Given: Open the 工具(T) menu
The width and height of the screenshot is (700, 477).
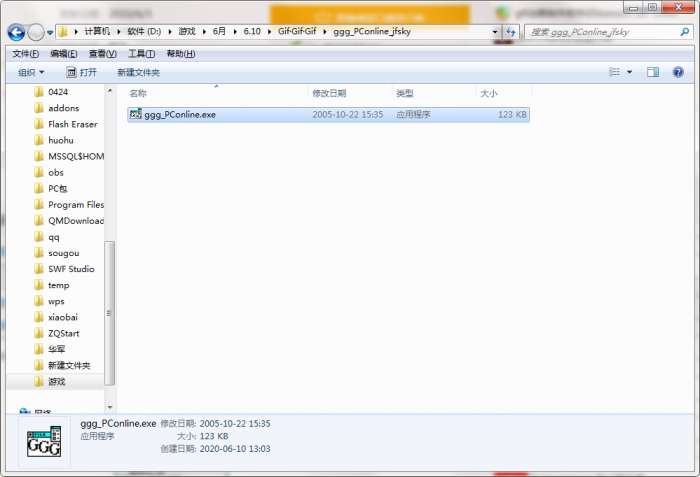Looking at the screenshot, I should [142, 54].
